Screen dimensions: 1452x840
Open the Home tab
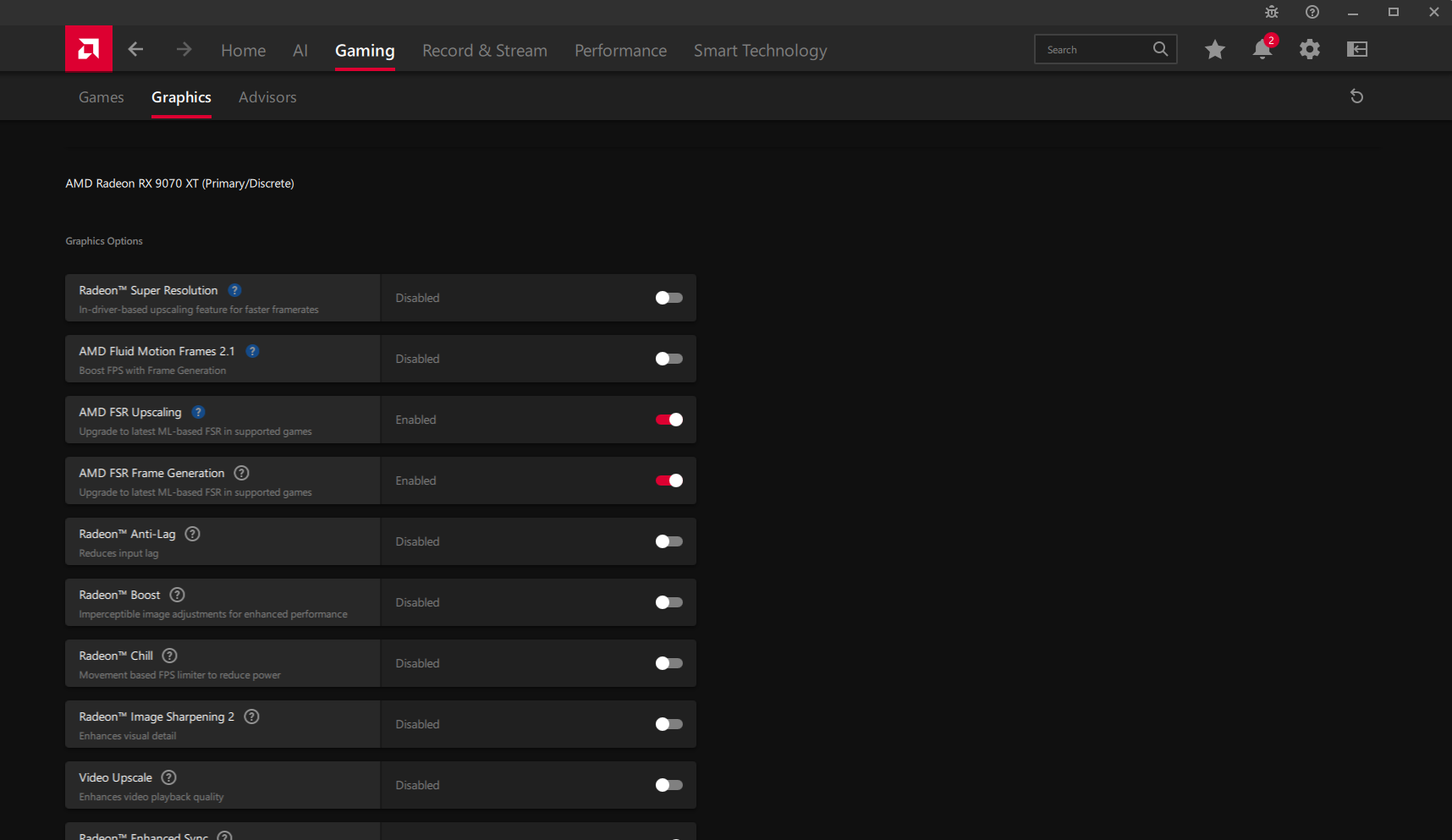(x=243, y=51)
